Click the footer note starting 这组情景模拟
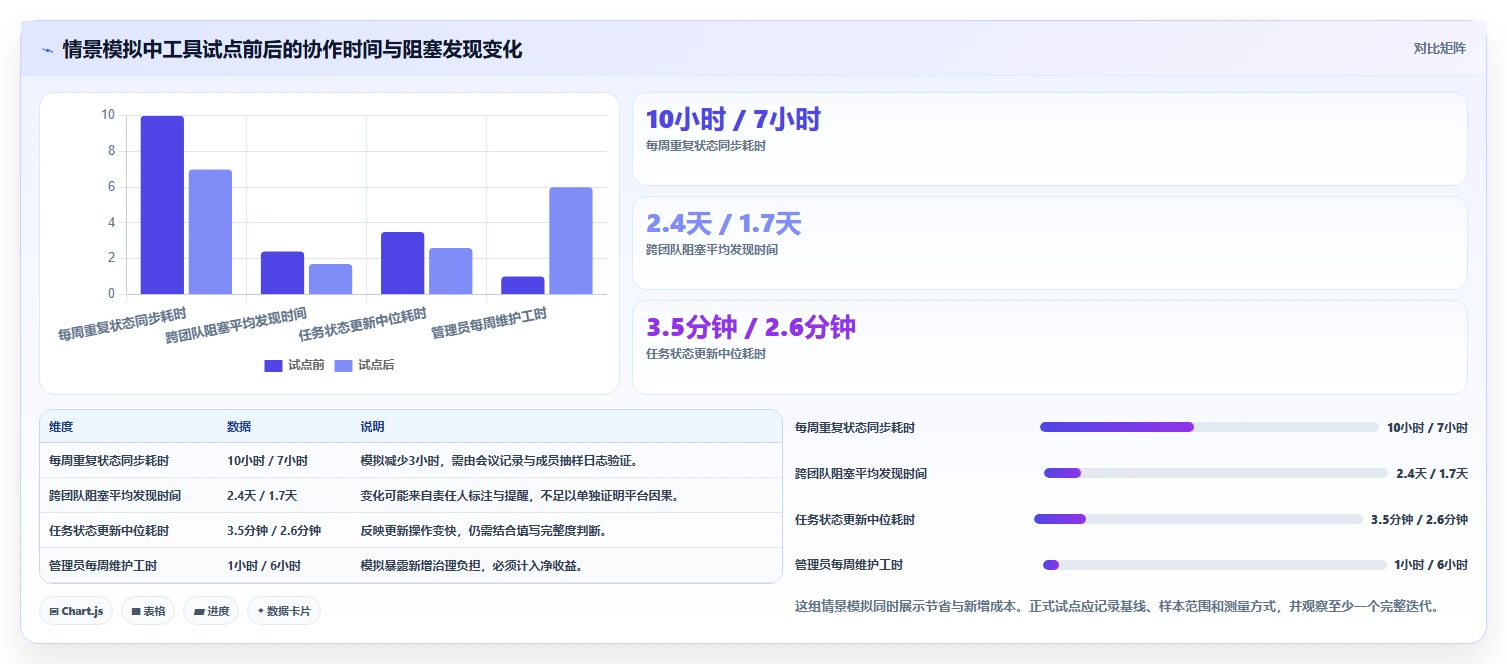 [1120, 606]
